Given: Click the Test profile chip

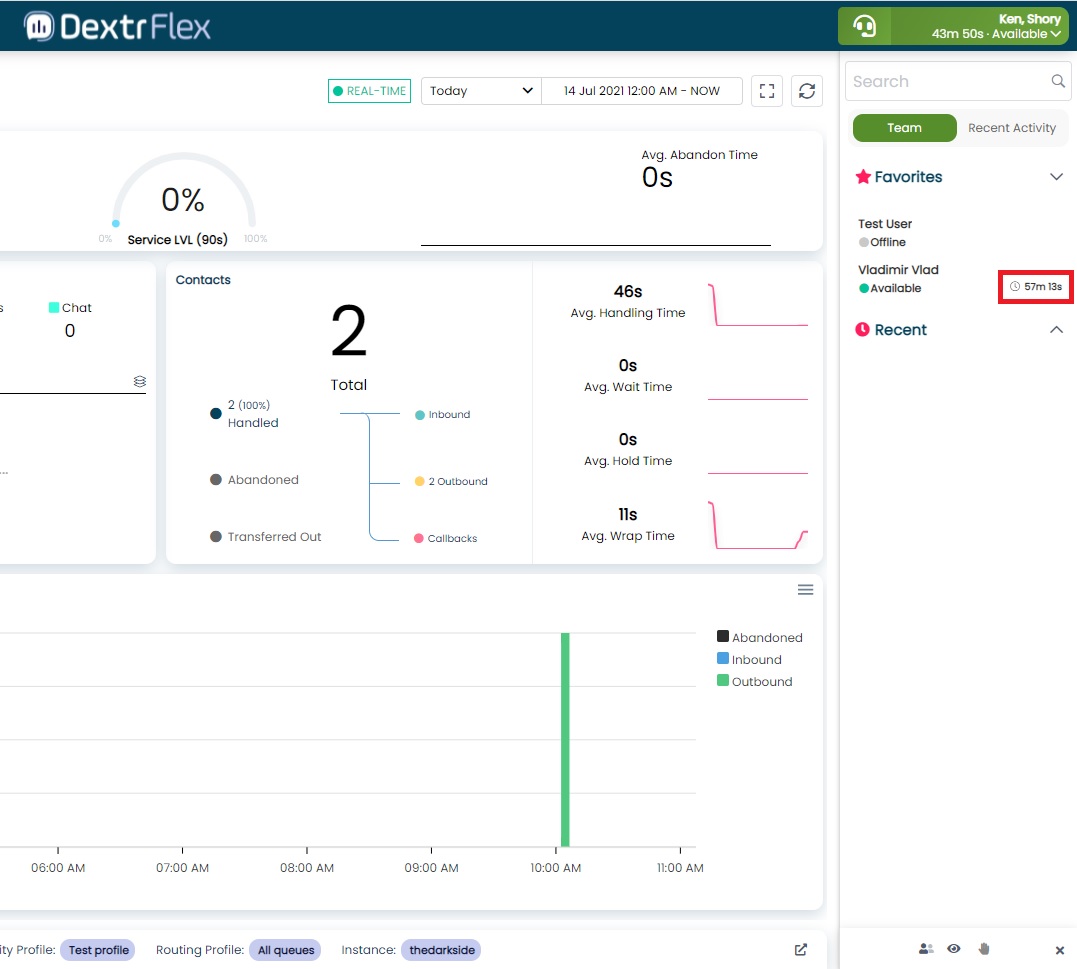Looking at the screenshot, I should click(x=98, y=950).
